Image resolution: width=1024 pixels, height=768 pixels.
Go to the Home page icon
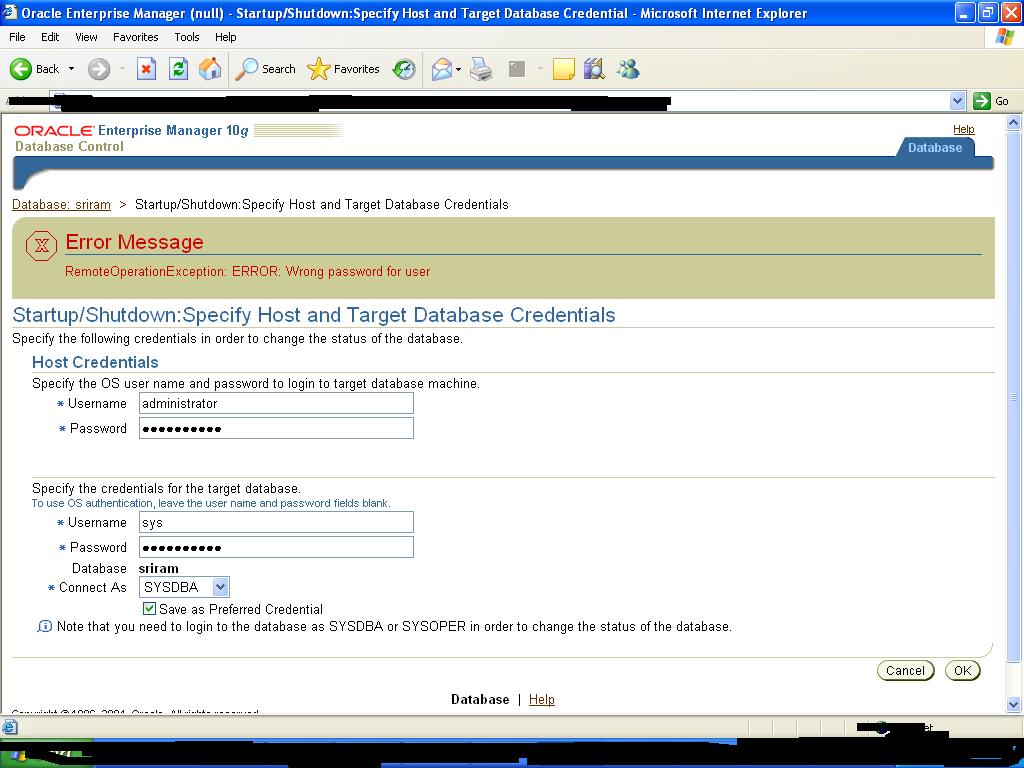[210, 69]
